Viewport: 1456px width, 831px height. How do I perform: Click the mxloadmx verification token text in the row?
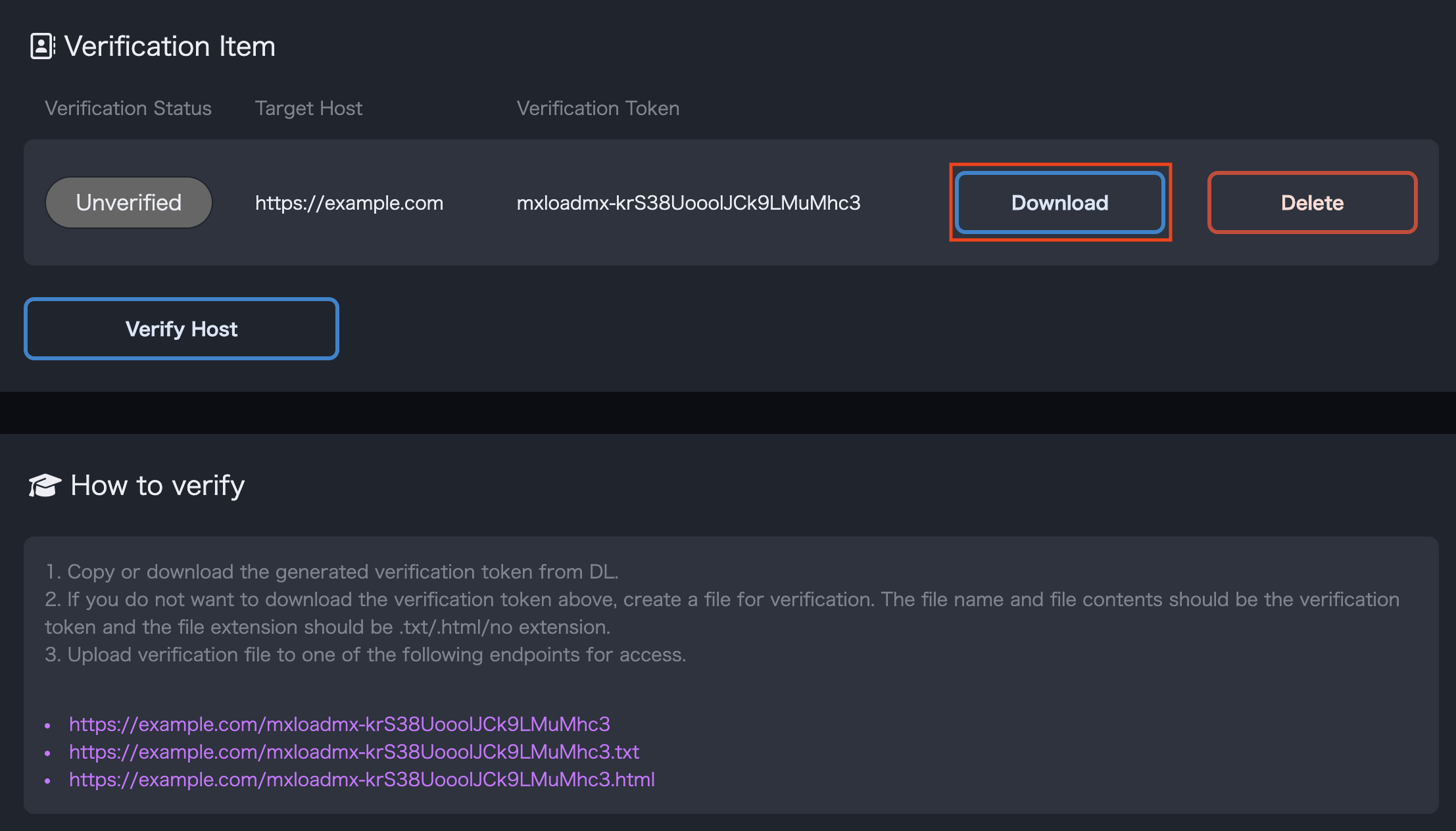tap(688, 202)
